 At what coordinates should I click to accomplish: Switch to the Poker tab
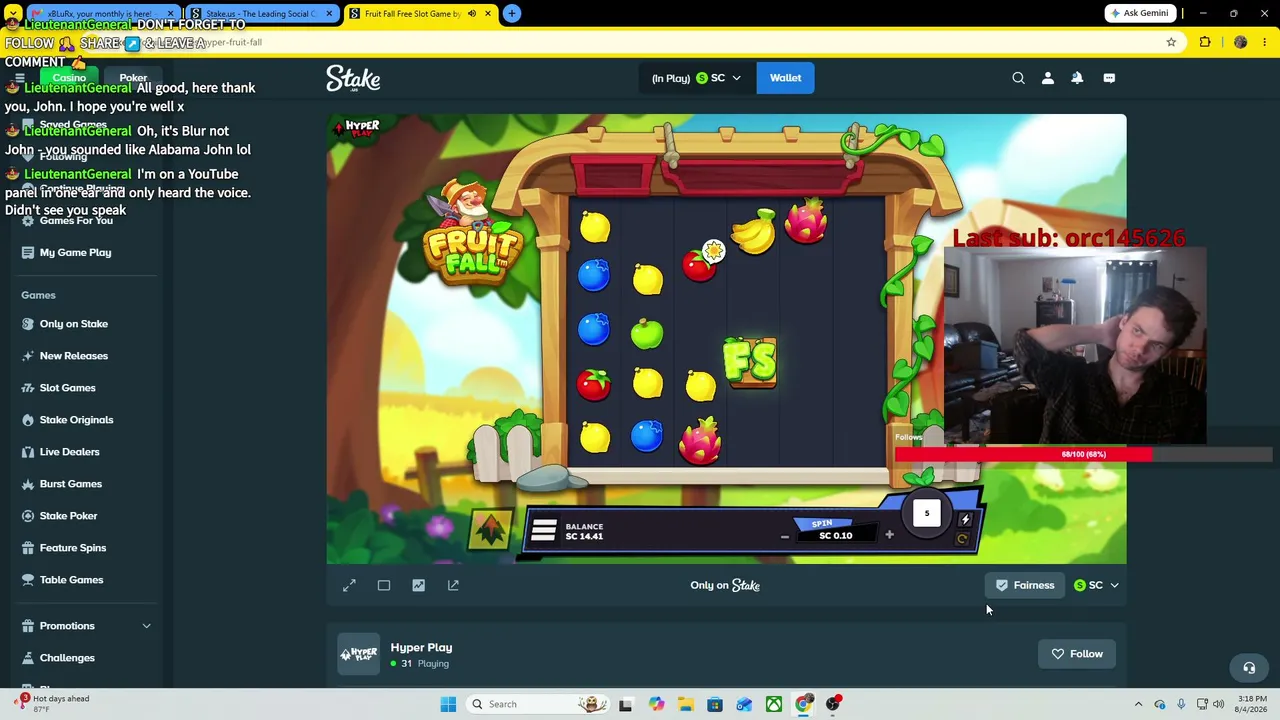coord(133,78)
